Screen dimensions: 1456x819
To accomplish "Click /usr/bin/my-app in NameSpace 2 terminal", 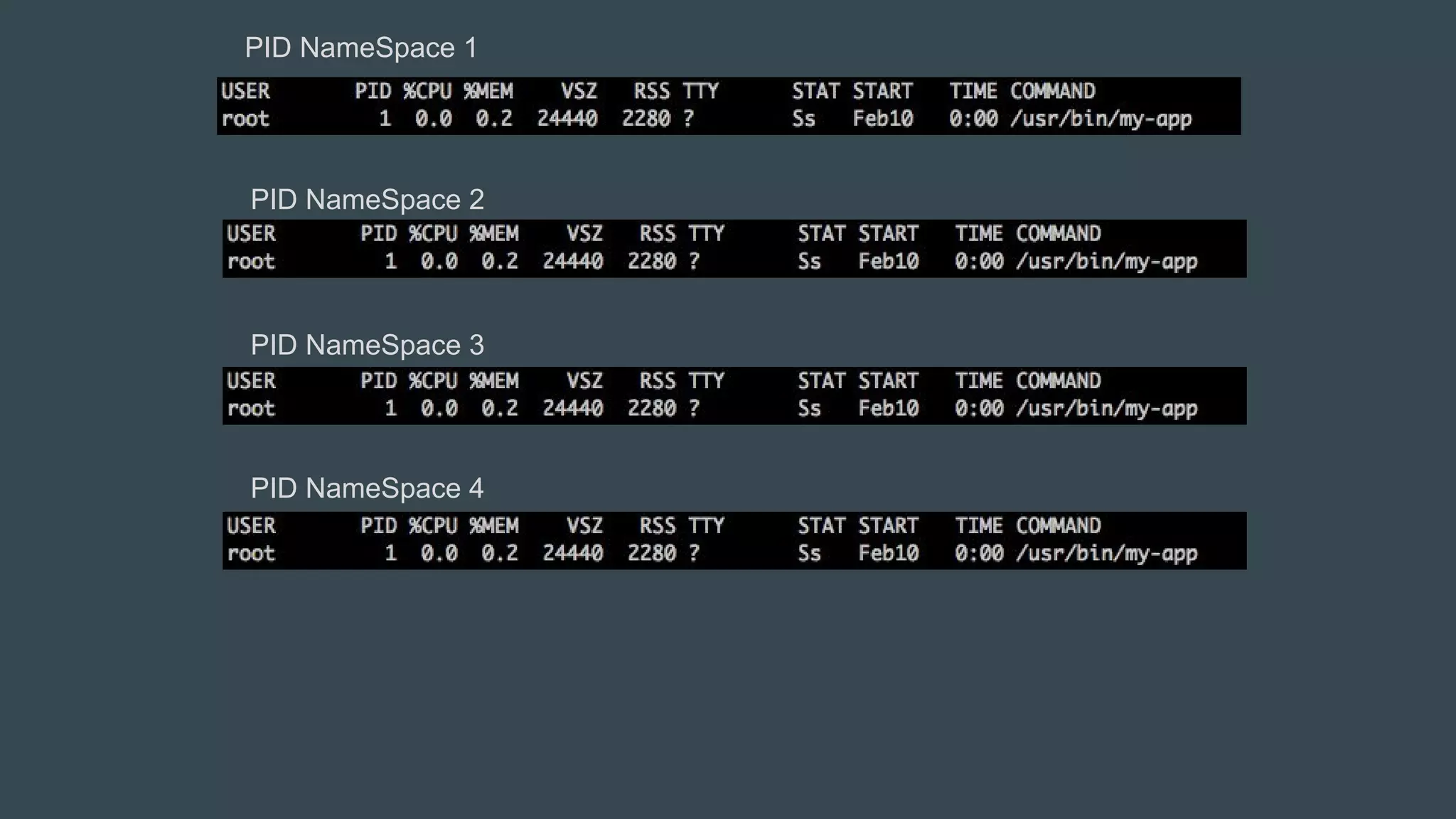I will click(x=1106, y=262).
